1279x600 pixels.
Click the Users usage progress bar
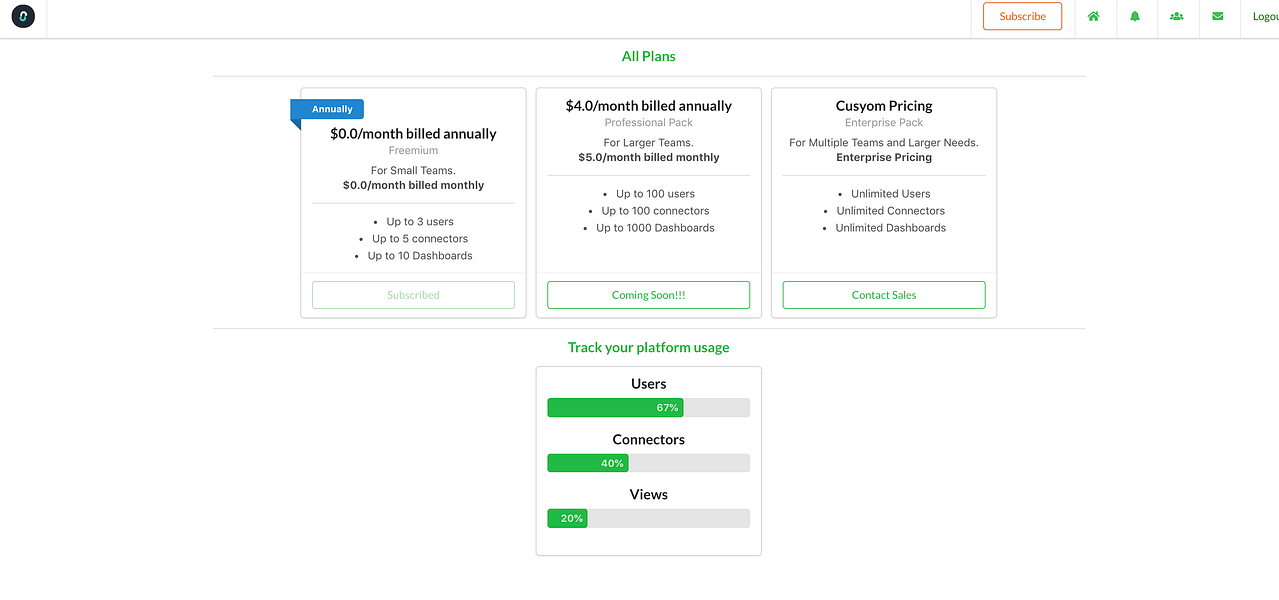(648, 408)
